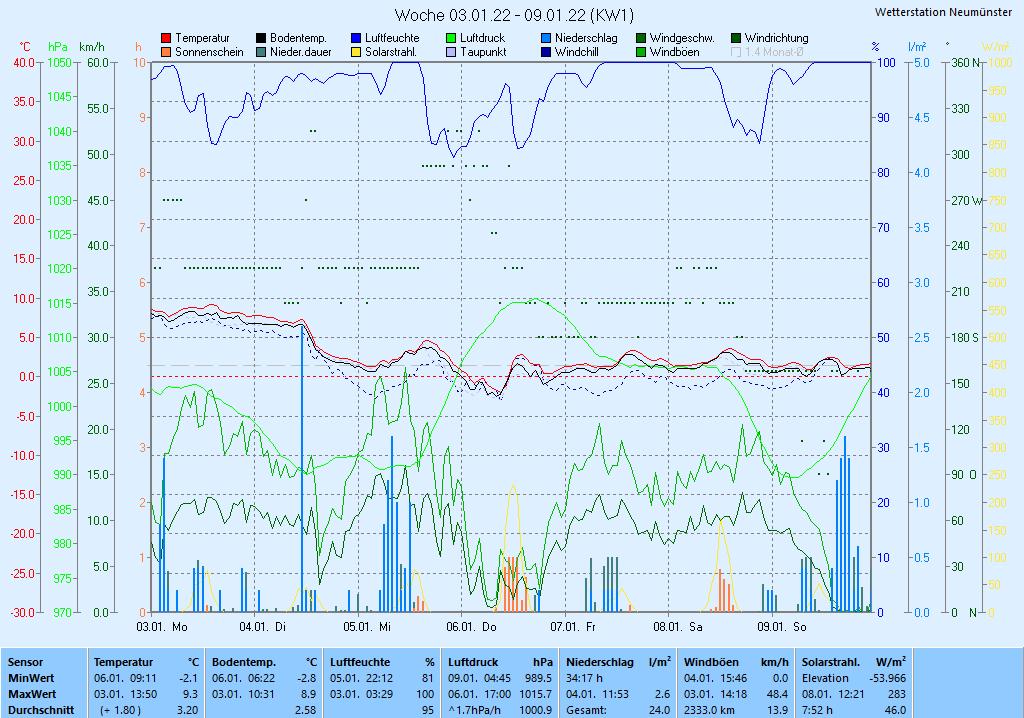Click the red Temperatur legend swatch

click(x=166, y=38)
